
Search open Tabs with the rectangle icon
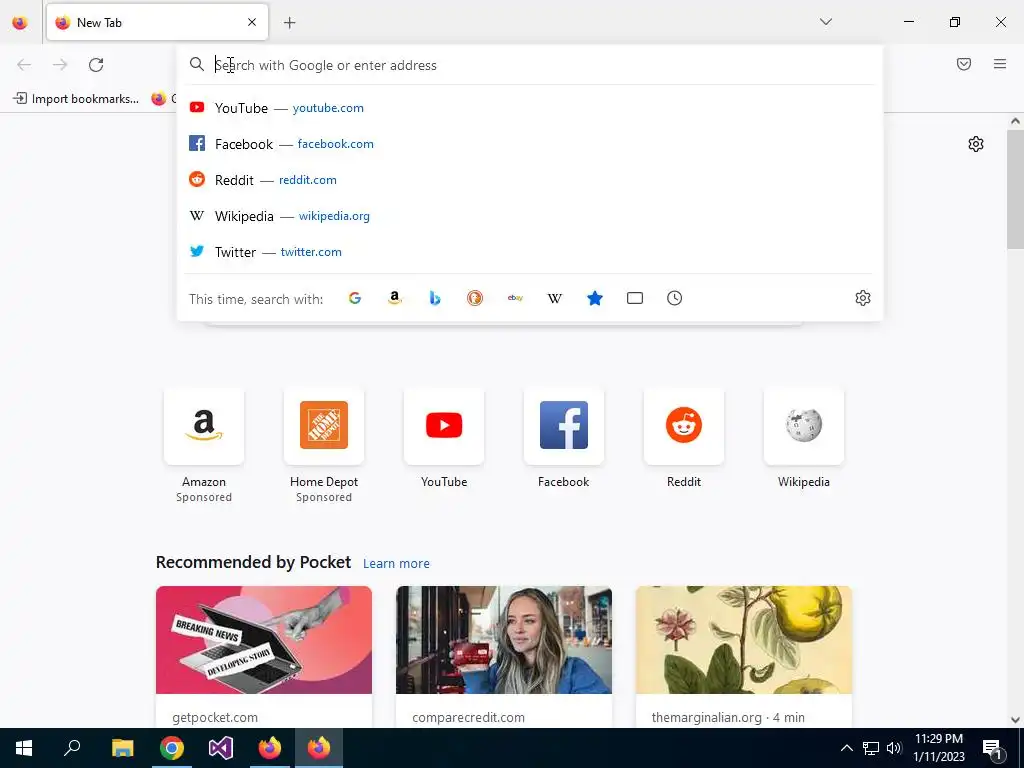(635, 298)
